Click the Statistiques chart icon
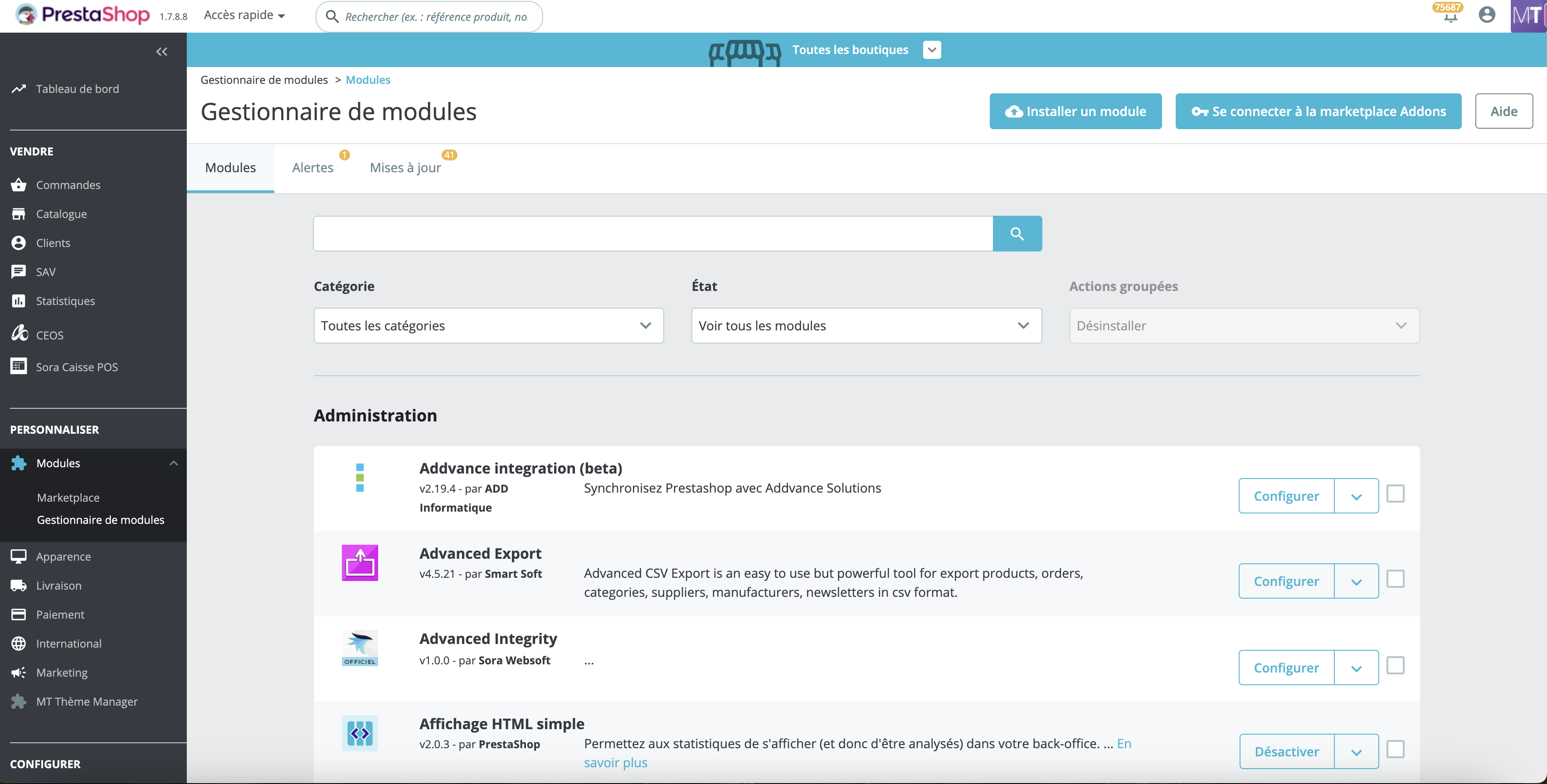Image resolution: width=1547 pixels, height=784 pixels. point(19,301)
